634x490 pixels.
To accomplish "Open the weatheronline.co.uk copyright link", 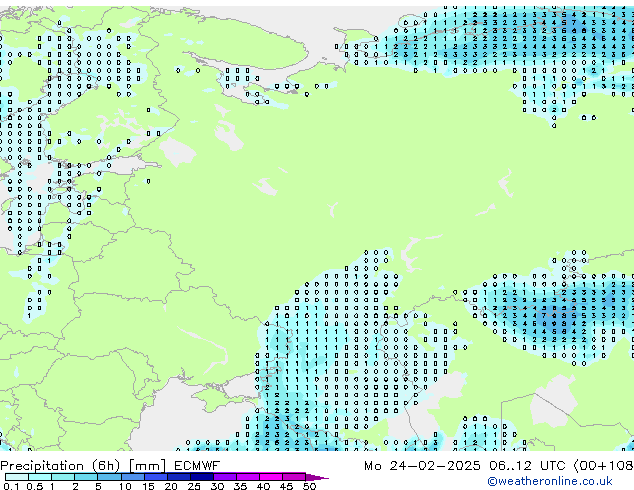I will (550, 481).
